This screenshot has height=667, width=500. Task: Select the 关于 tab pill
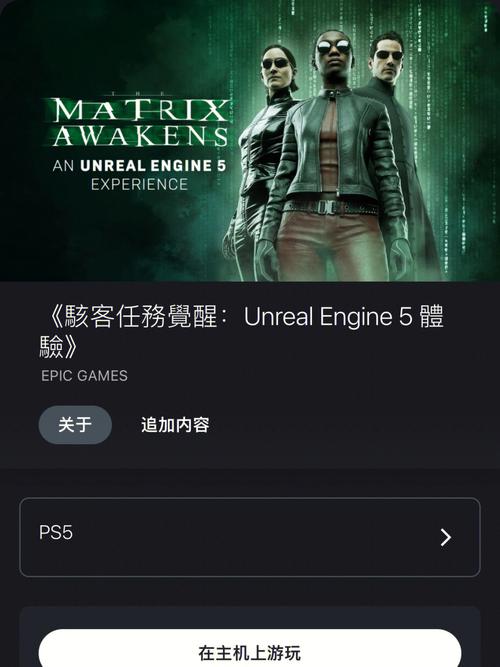coord(75,425)
